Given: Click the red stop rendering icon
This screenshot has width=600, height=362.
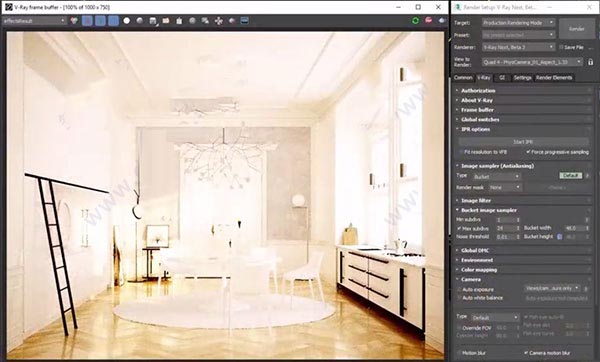Looking at the screenshot, I should click(x=429, y=20).
